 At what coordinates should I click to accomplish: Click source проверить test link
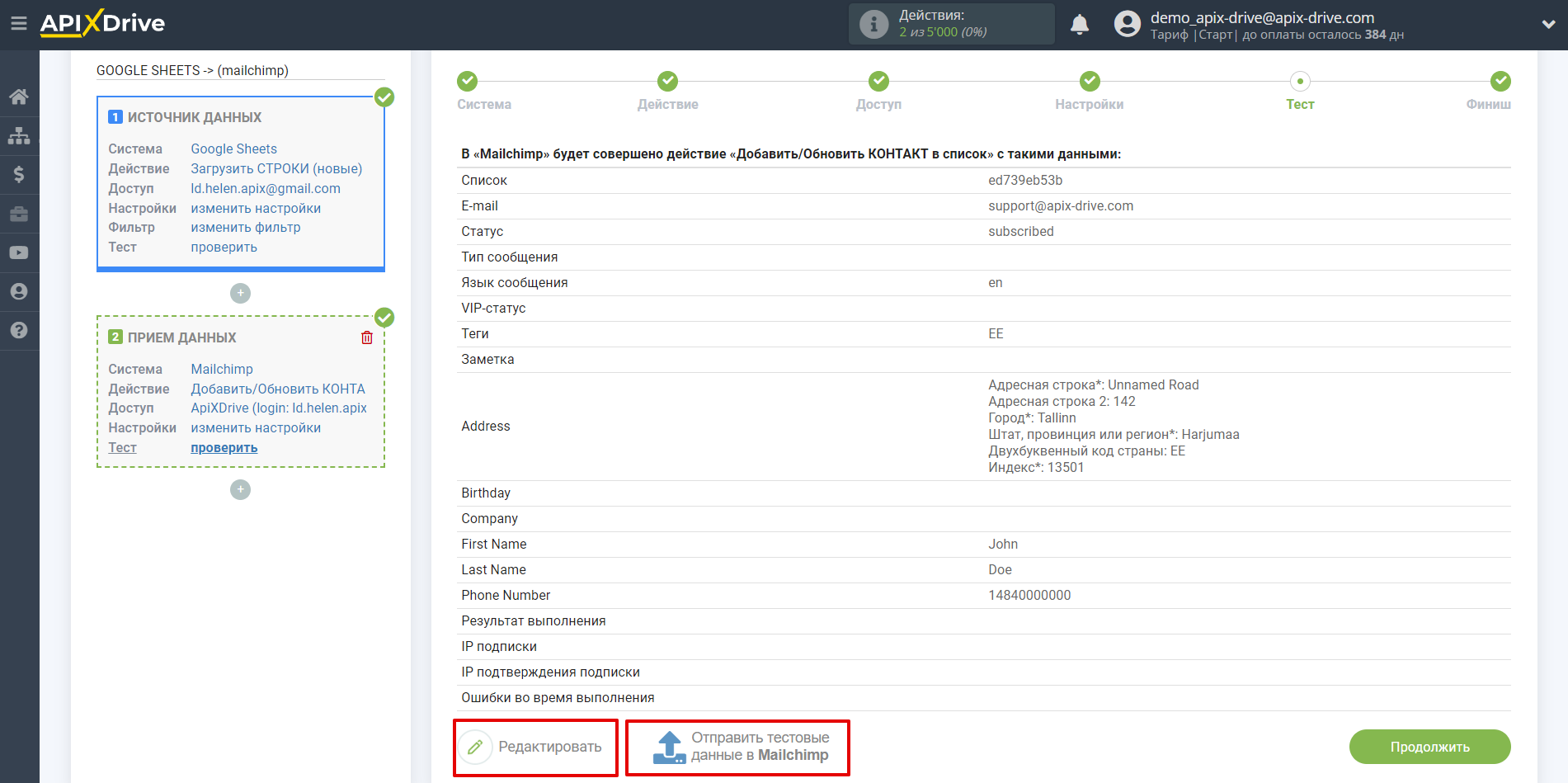[224, 247]
